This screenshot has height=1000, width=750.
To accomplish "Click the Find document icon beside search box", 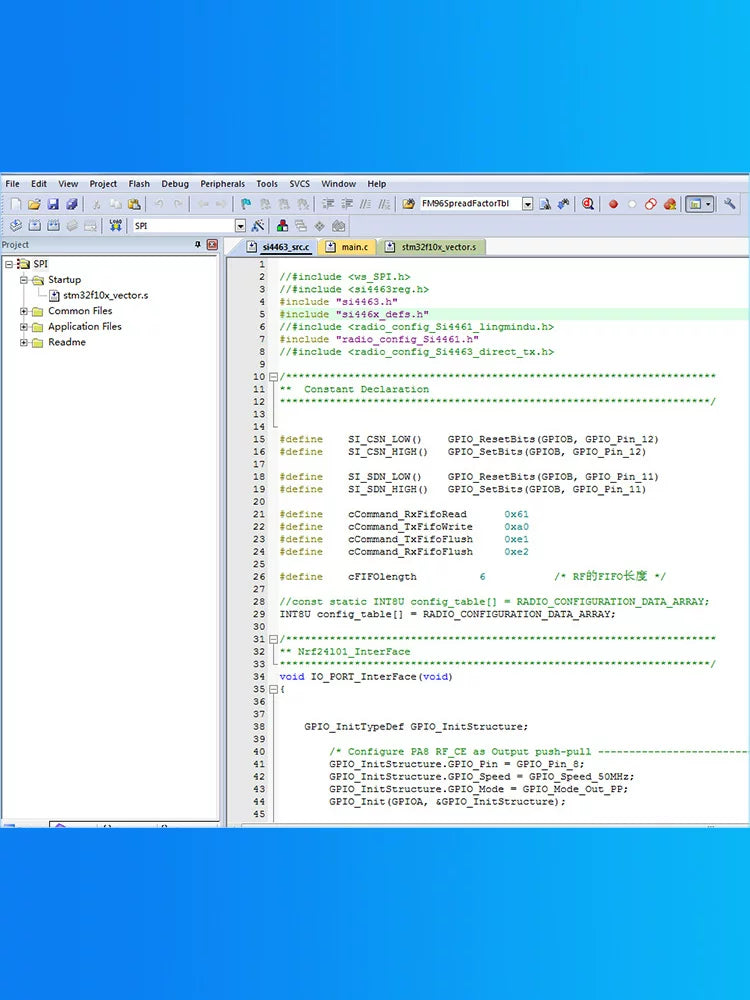I will 545,204.
